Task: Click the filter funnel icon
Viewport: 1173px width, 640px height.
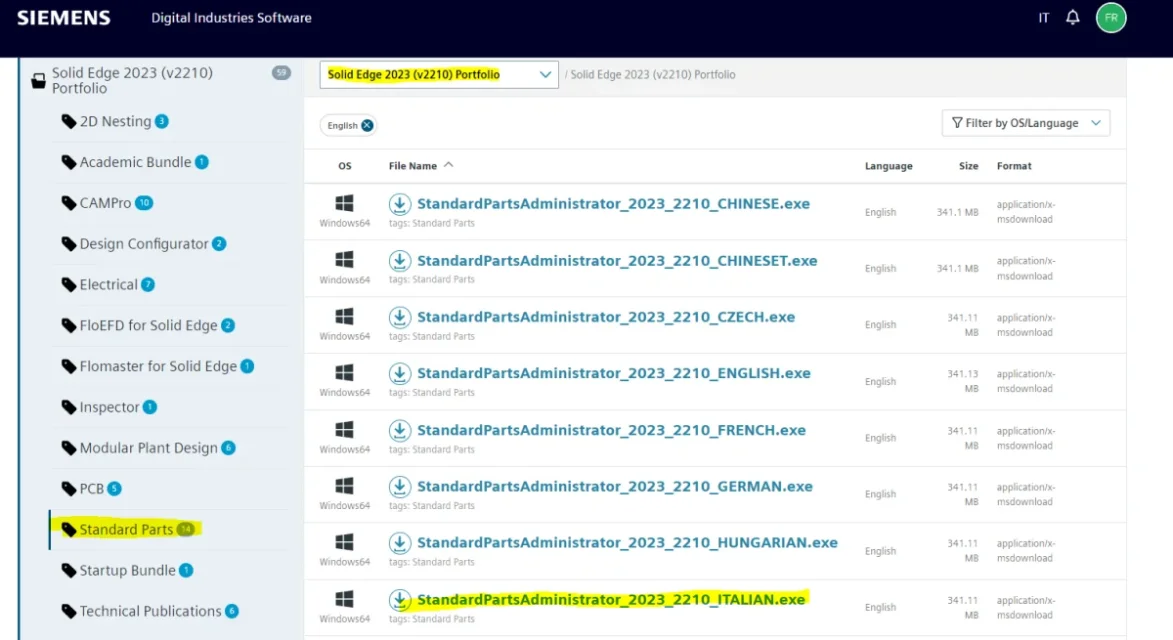Action: [x=957, y=123]
